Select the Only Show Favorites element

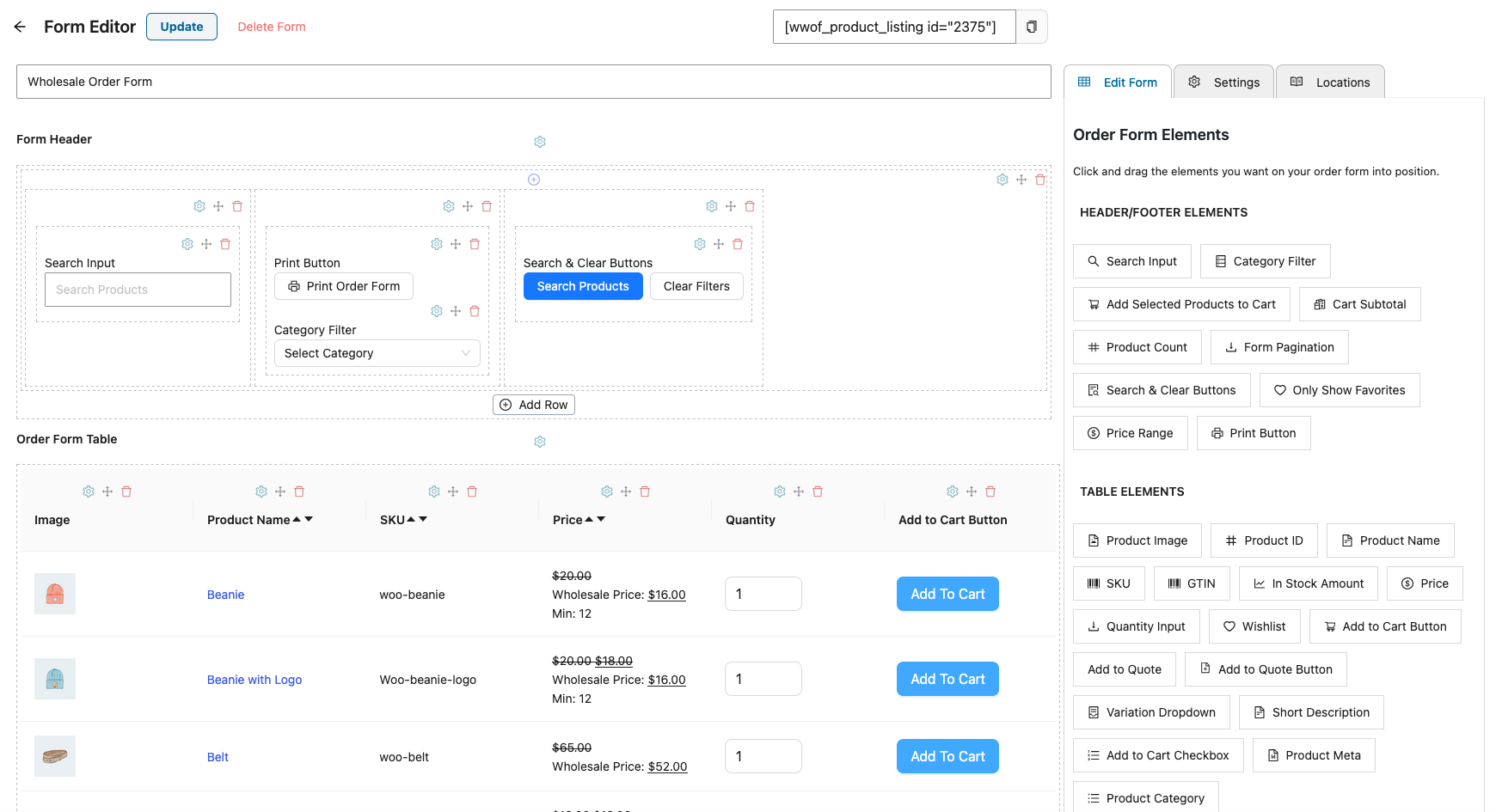pyautogui.click(x=1340, y=390)
